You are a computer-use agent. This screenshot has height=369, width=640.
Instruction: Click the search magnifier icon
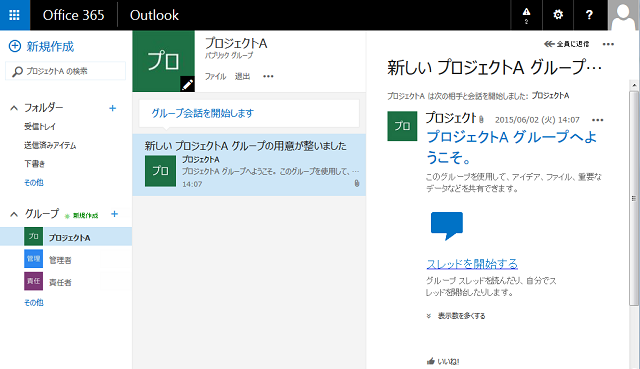[x=17, y=72]
